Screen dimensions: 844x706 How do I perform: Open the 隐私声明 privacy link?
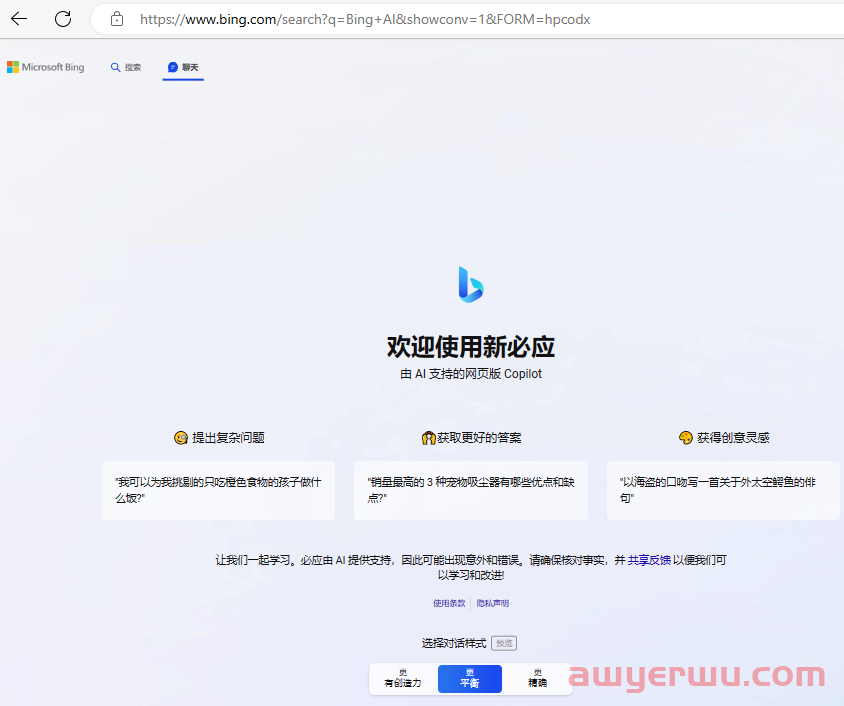coord(493,603)
